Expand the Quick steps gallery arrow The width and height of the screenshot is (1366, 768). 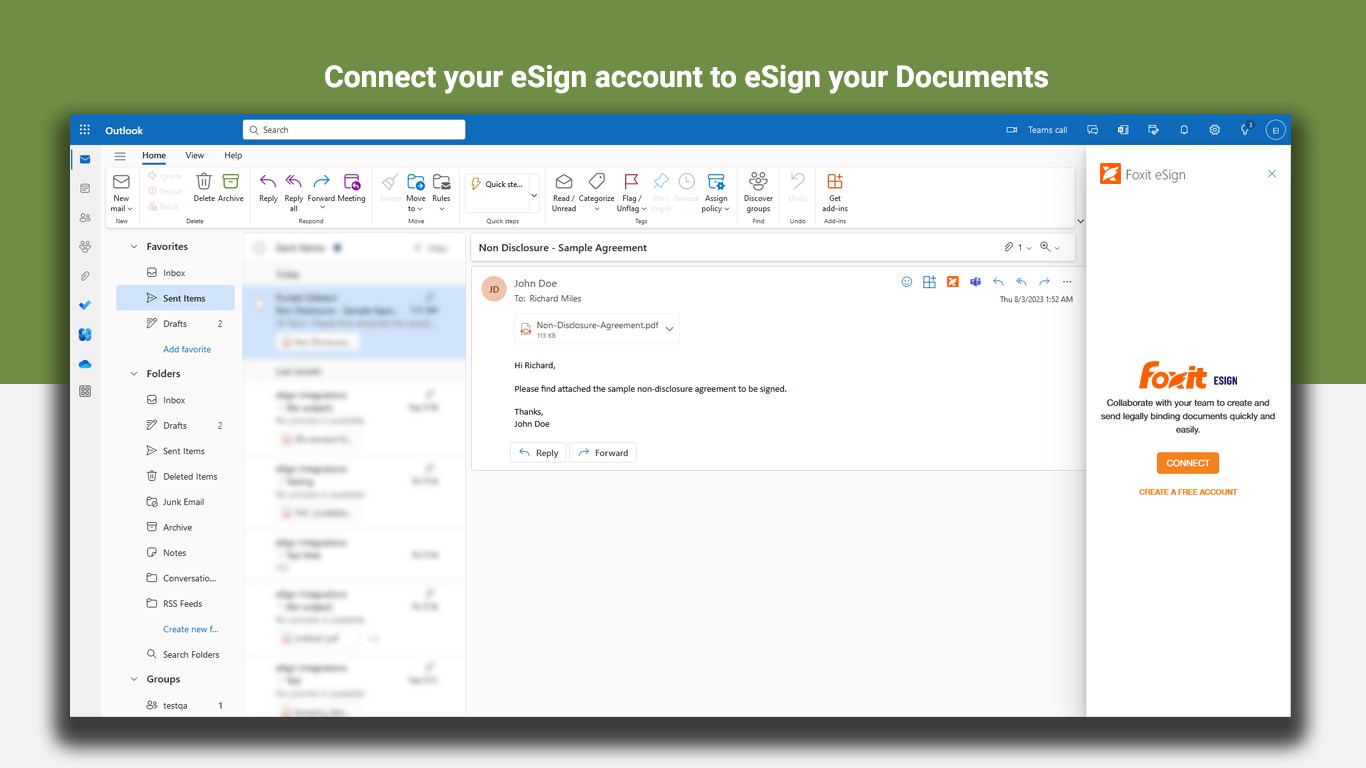coord(534,196)
